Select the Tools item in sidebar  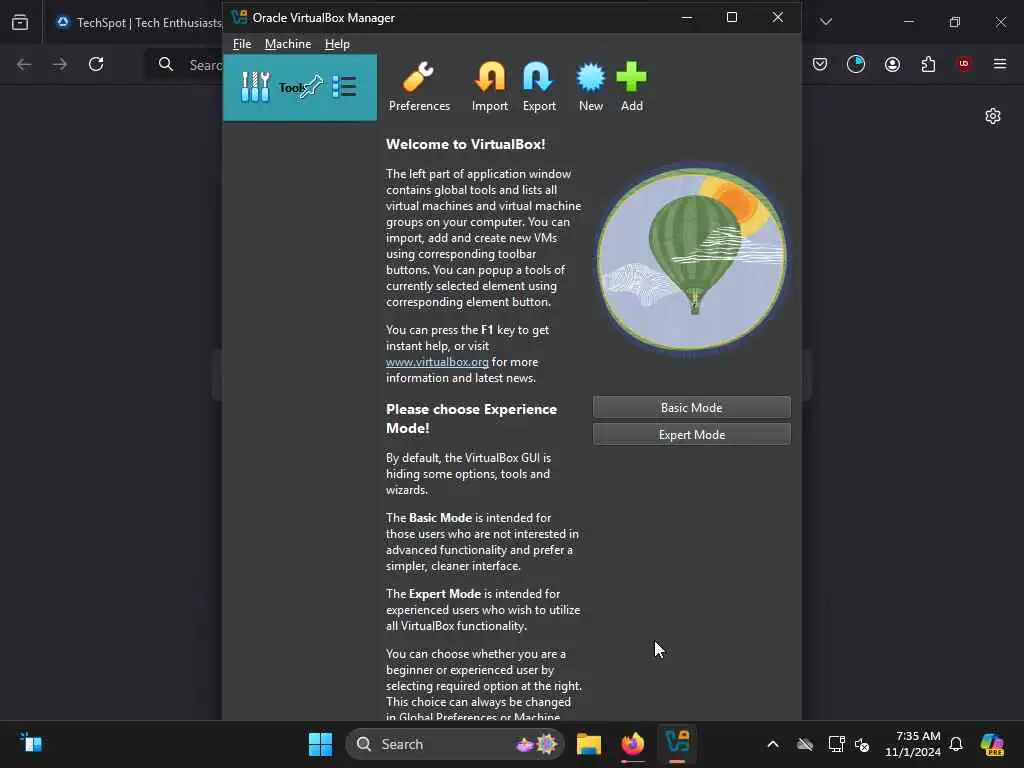300,88
